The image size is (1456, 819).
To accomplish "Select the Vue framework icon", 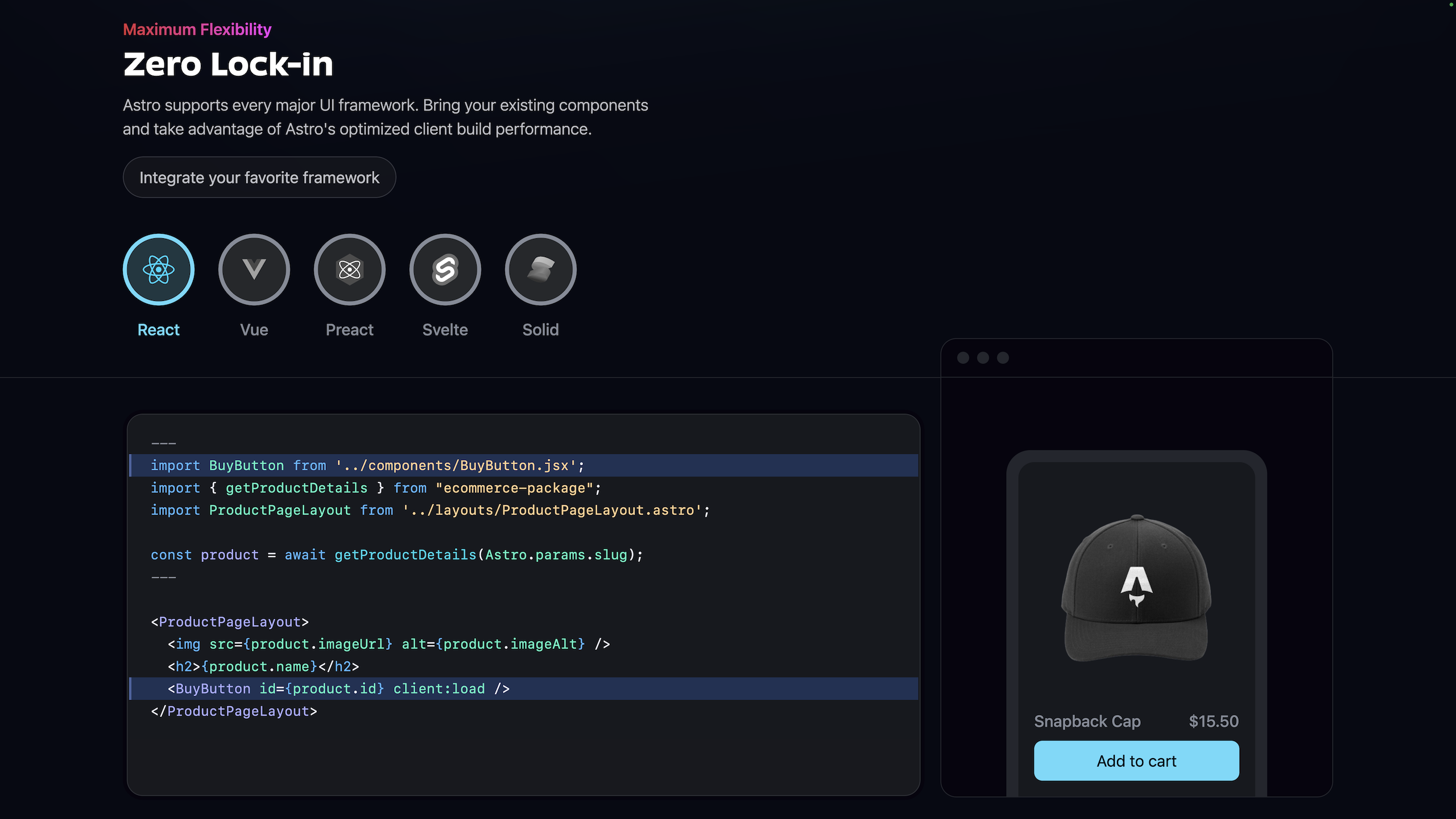I will (x=254, y=270).
